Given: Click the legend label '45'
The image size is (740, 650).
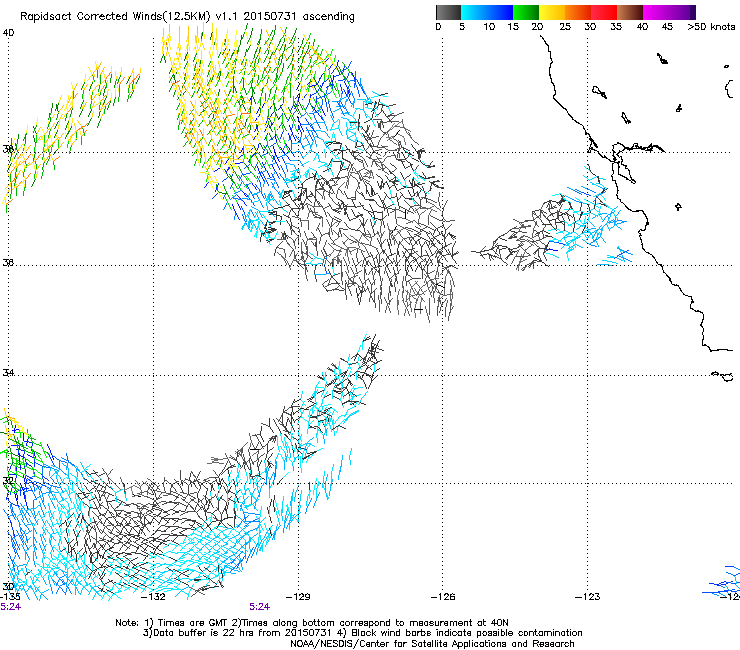Looking at the screenshot, I should 667,27.
